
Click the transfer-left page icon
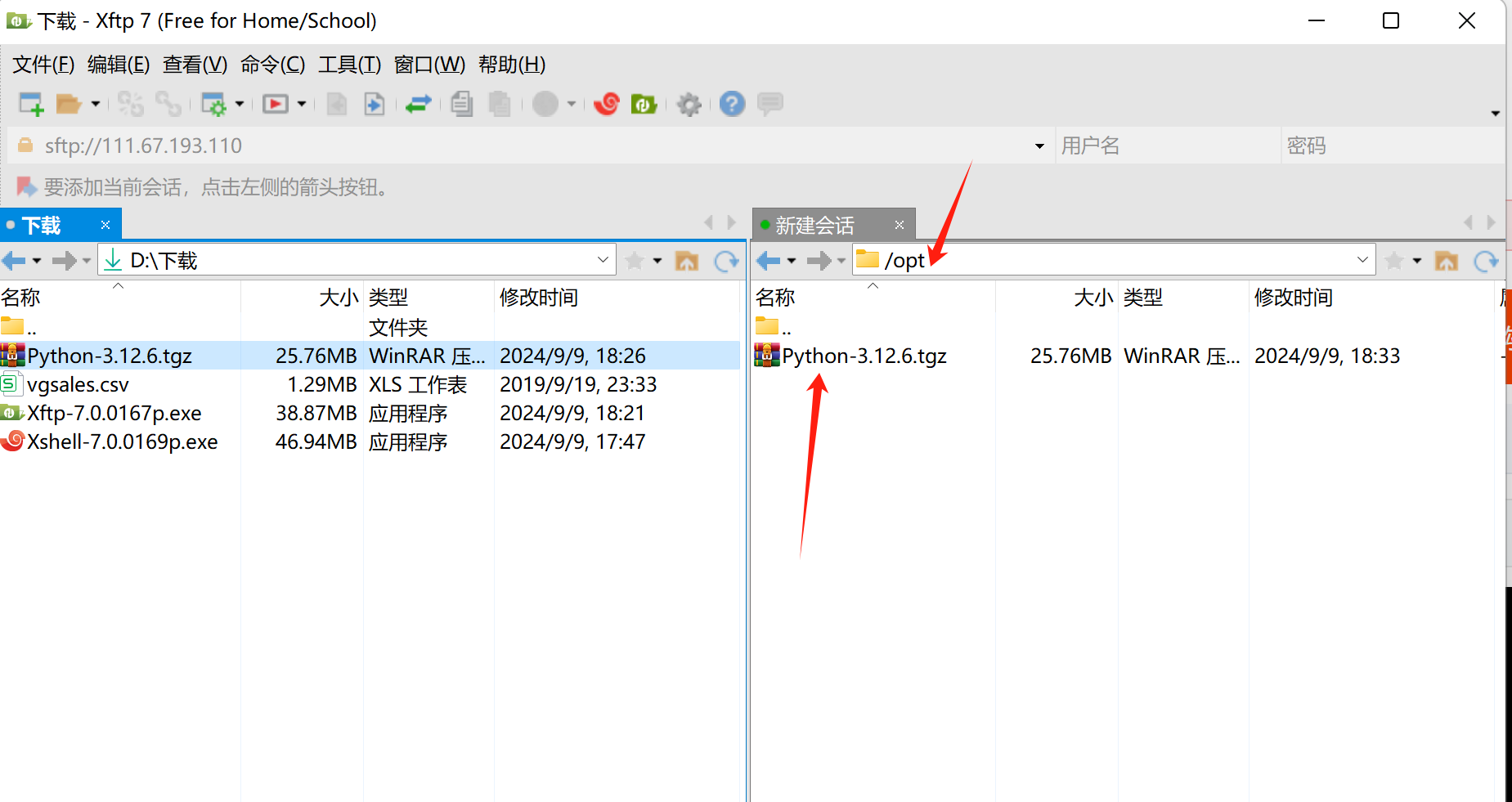337,104
